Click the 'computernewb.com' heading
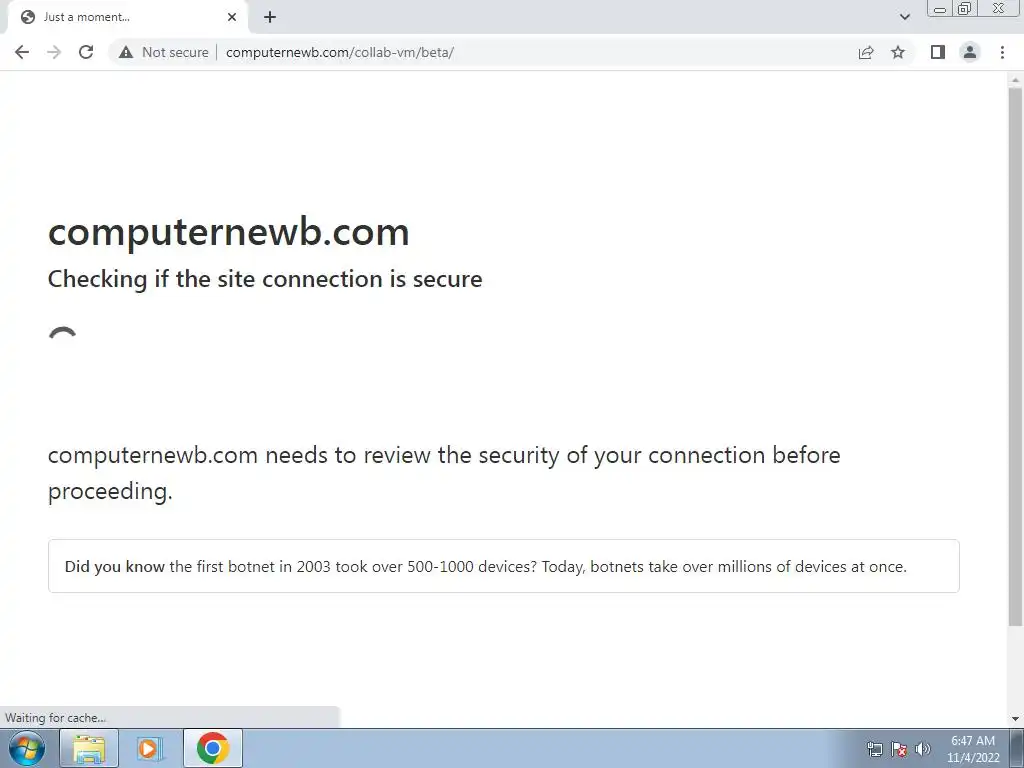 229,231
